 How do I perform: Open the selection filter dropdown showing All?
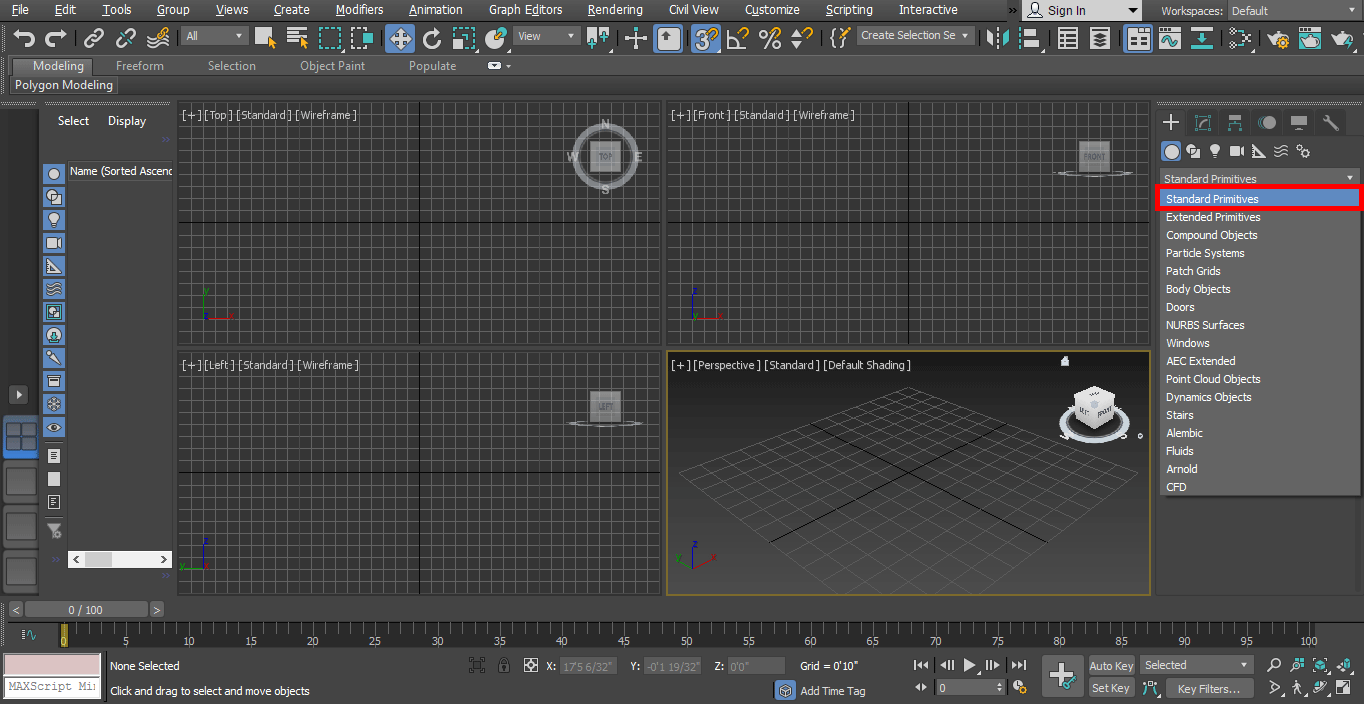214,34
